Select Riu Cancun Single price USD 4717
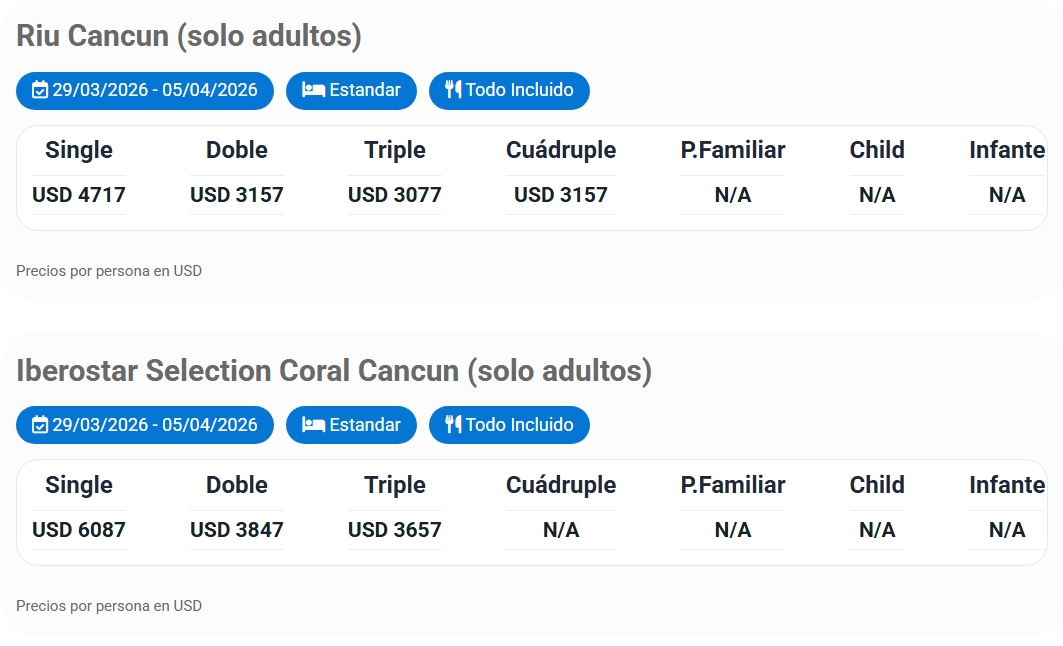This screenshot has width=1063, height=646. point(79,195)
